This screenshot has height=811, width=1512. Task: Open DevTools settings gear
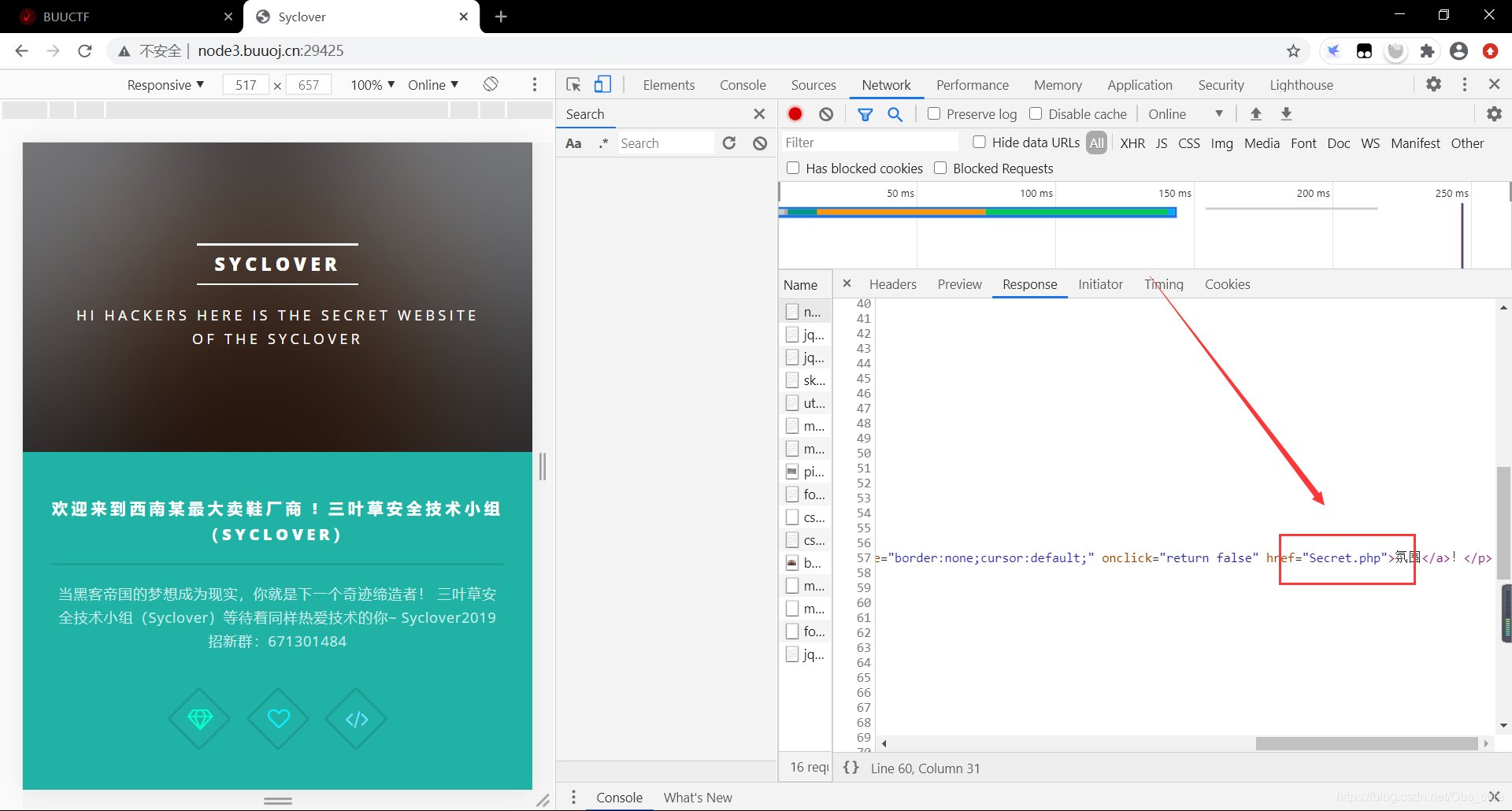click(x=1433, y=84)
